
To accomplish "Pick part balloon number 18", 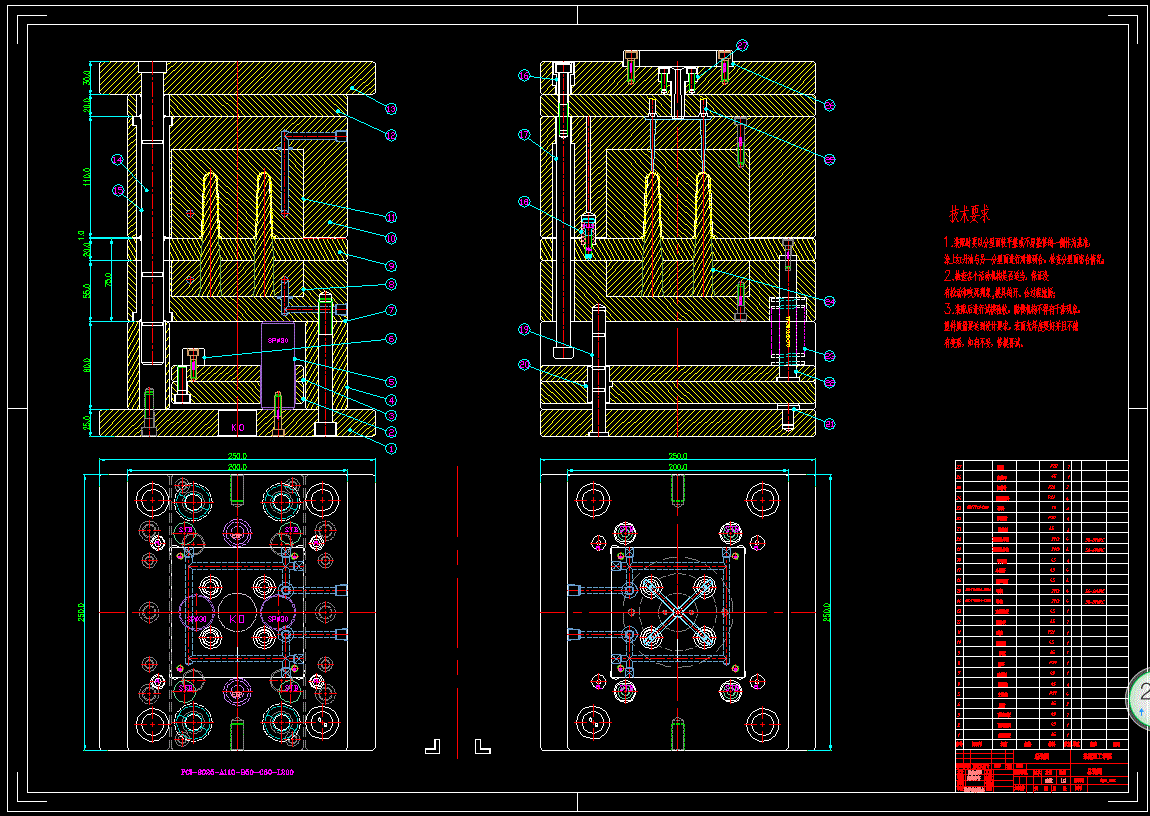I will 524,202.
